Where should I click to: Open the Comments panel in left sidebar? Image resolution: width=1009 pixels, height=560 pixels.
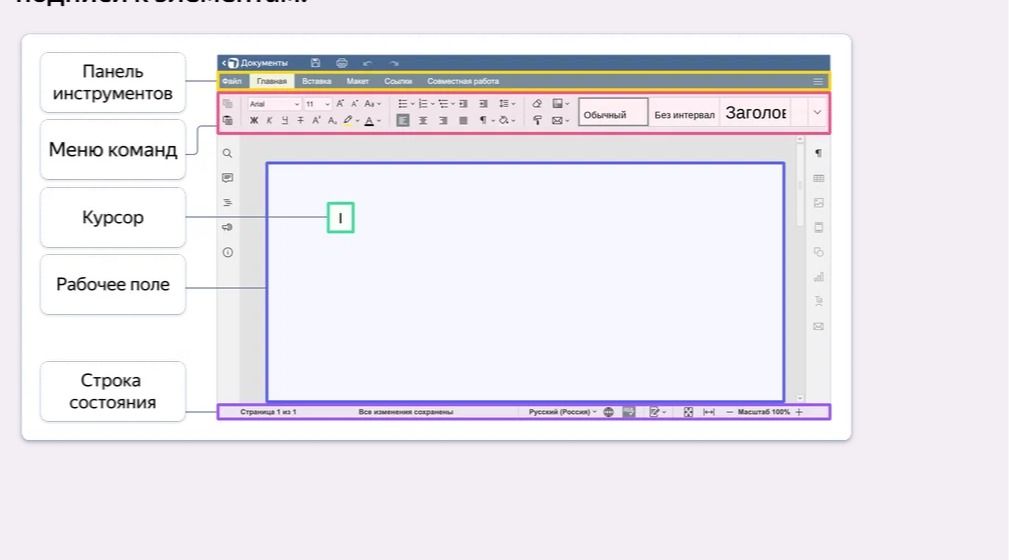[x=227, y=178]
